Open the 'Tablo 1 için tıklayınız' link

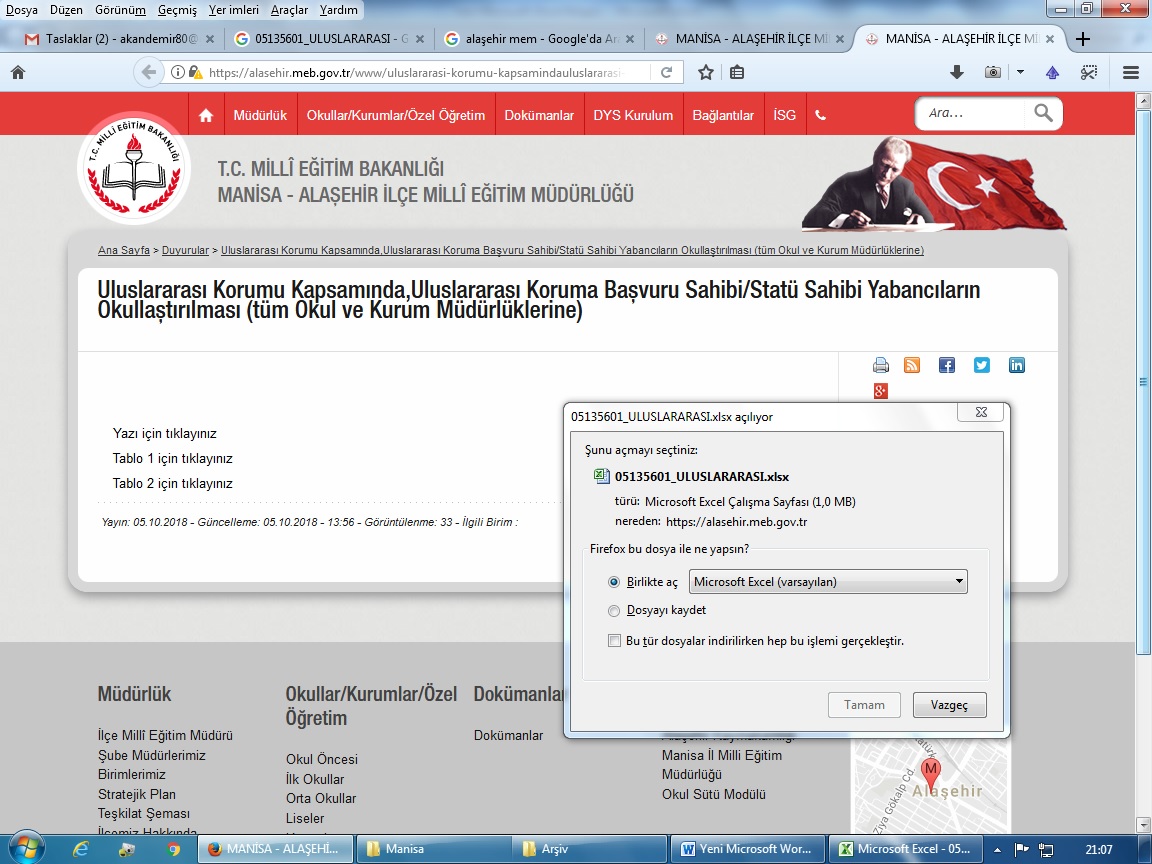click(173, 458)
